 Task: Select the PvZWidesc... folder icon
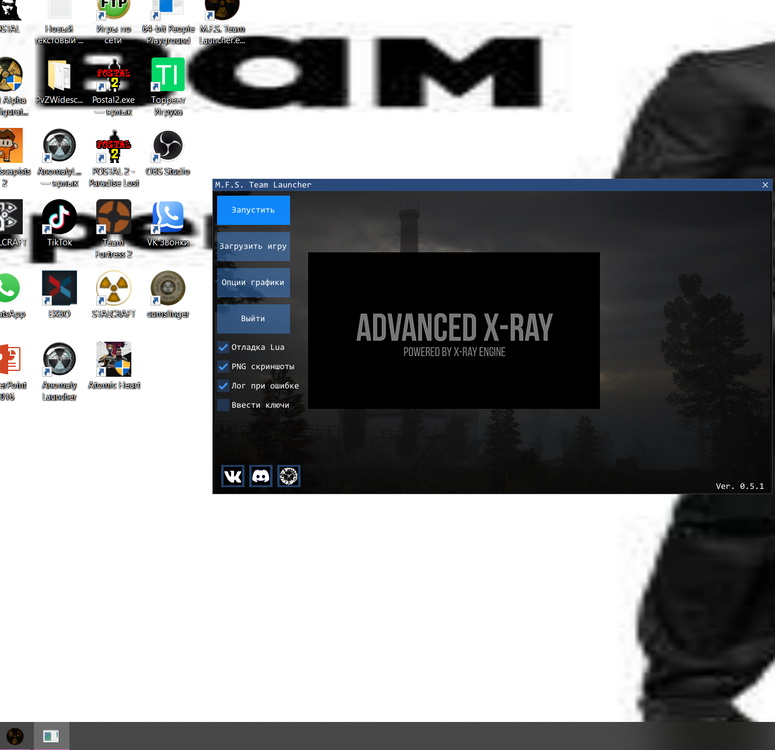click(59, 82)
